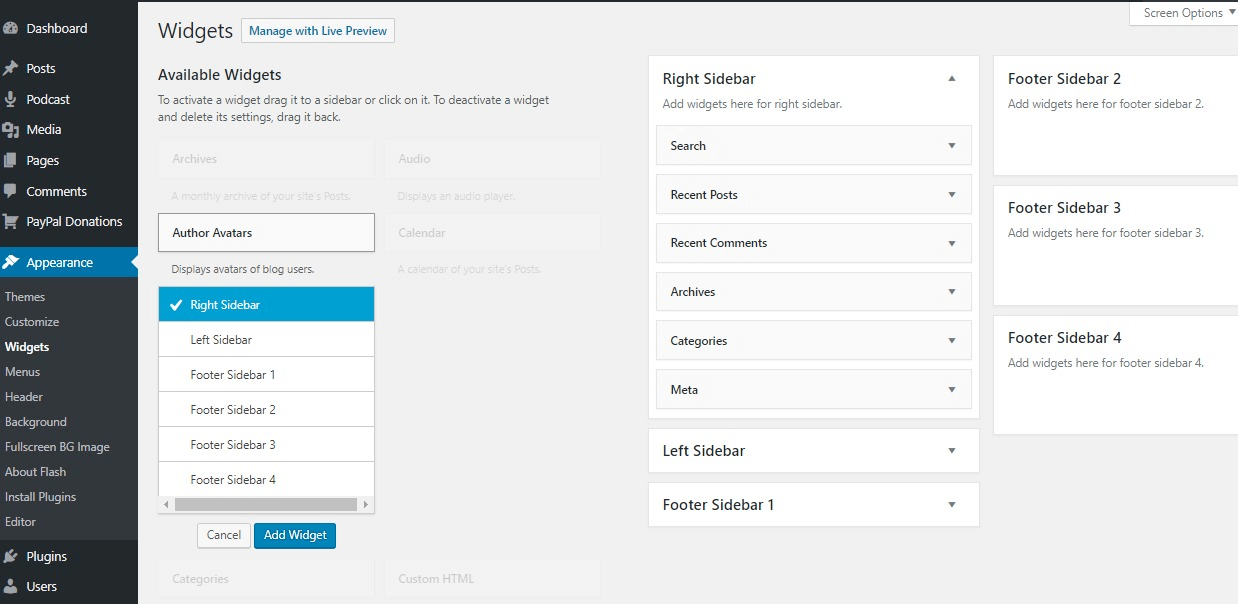
Task: Open the Screen Options menu
Action: coord(1184,13)
